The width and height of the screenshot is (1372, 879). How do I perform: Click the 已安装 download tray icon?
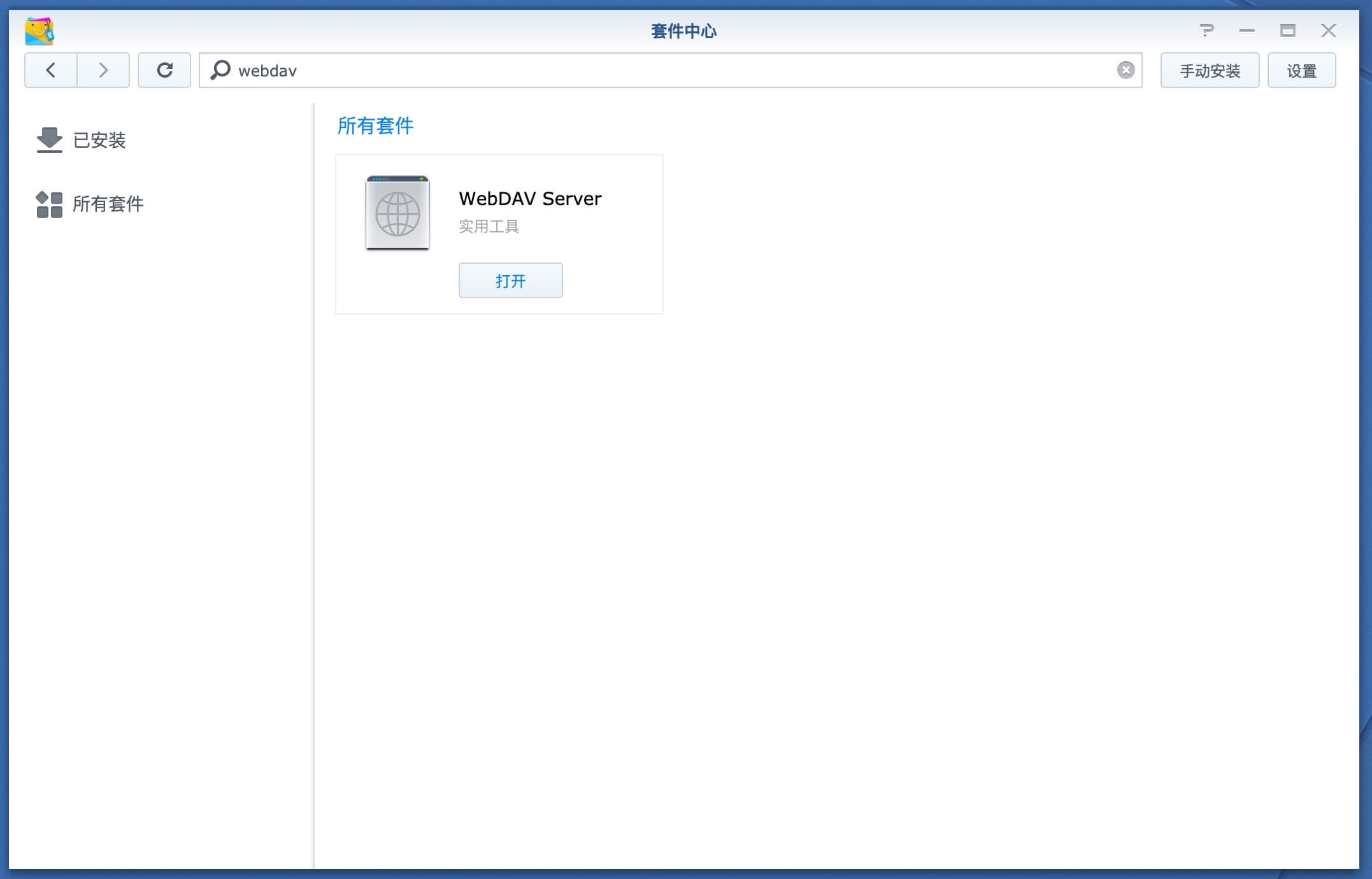coord(50,140)
